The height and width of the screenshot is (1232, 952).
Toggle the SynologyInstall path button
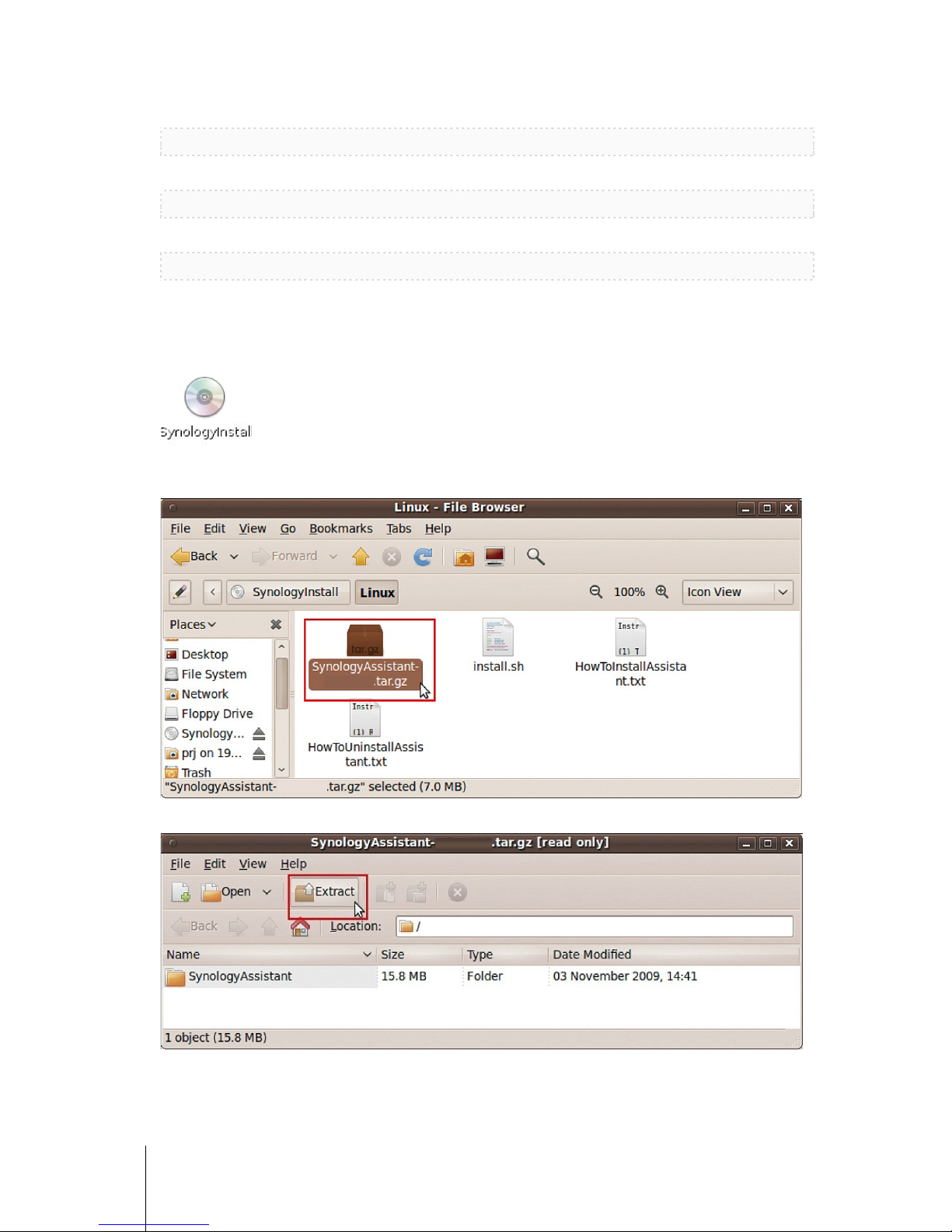click(x=288, y=592)
